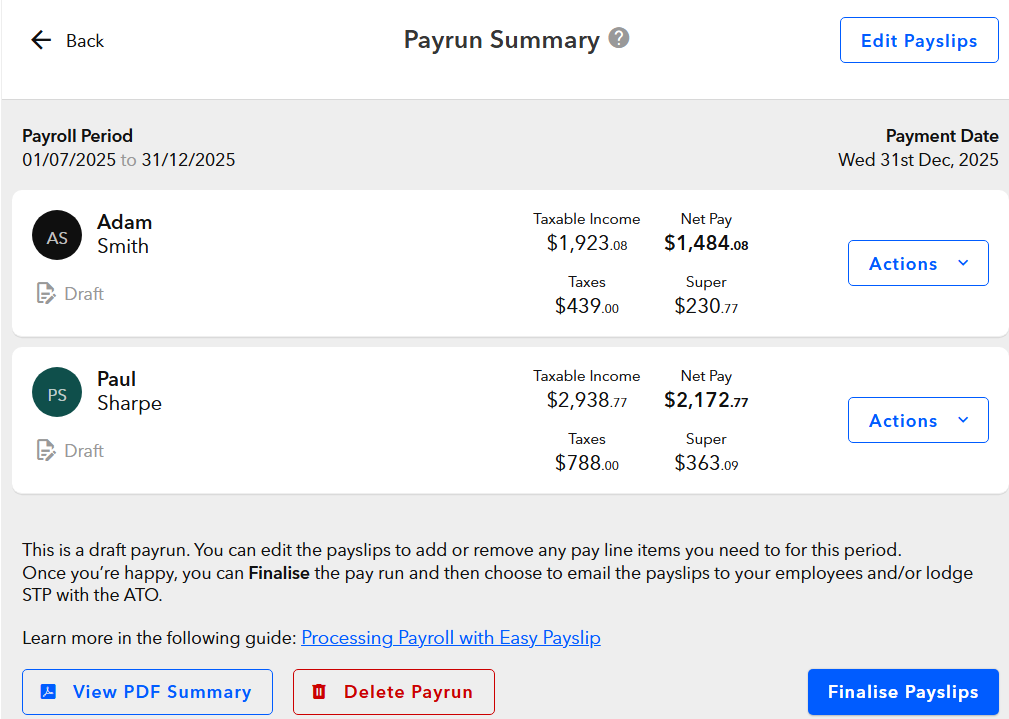Click Delete Payrun

click(393, 691)
